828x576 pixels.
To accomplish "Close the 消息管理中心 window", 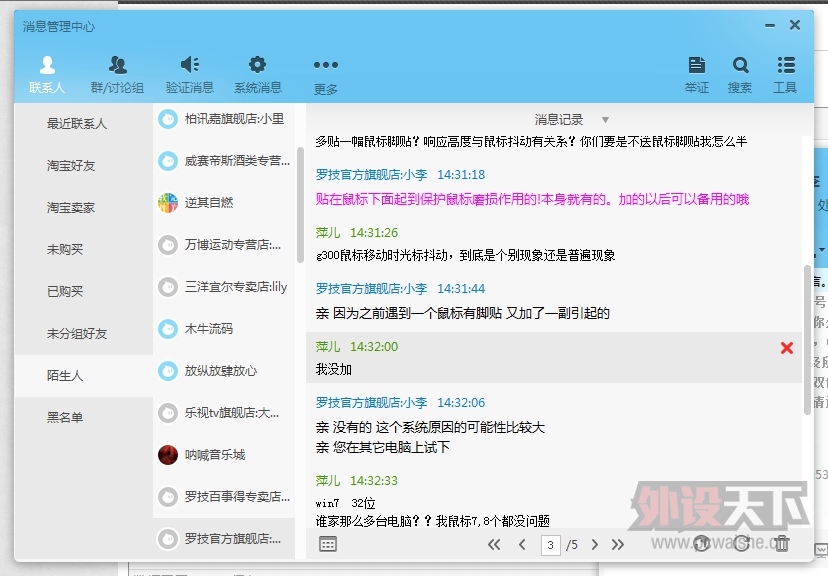I will click(795, 25).
